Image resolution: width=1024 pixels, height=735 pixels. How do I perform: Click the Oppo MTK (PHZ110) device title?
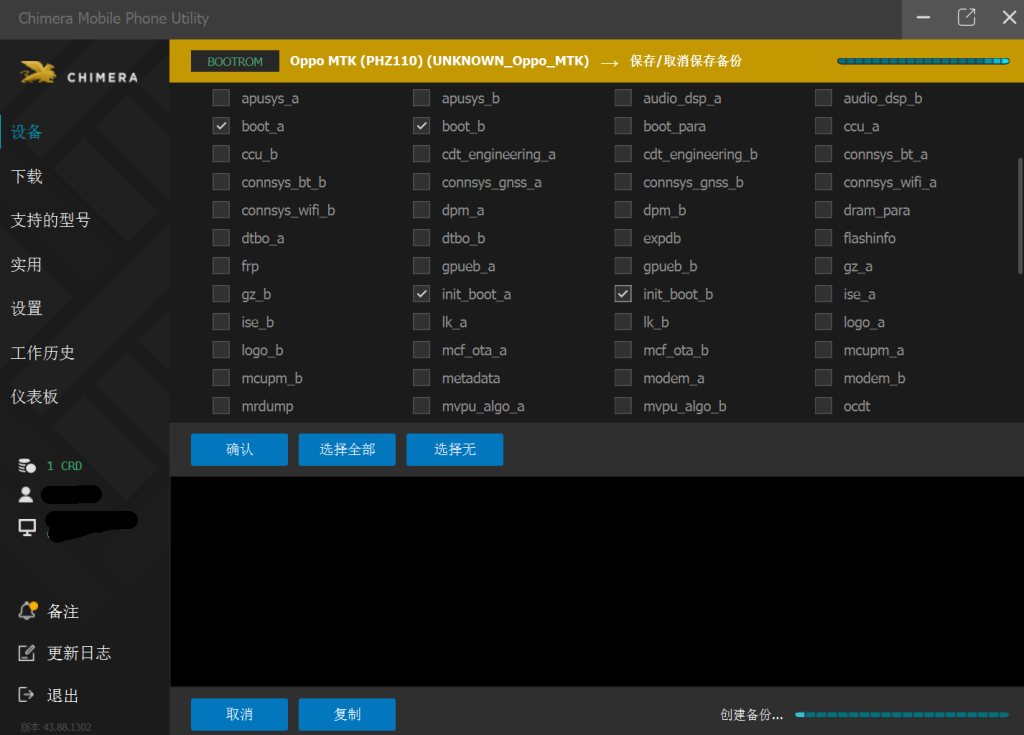(x=440, y=61)
